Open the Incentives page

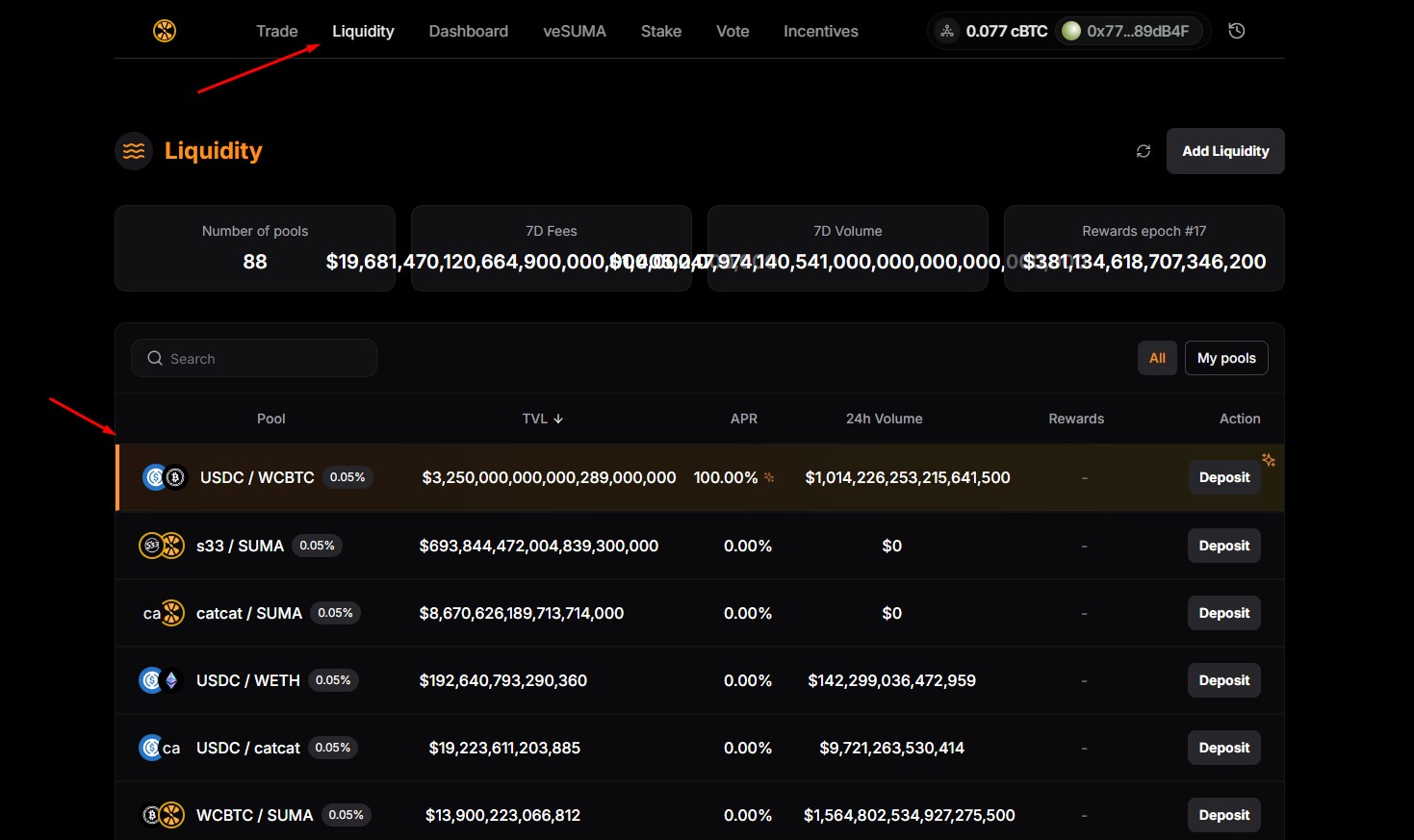tap(820, 31)
